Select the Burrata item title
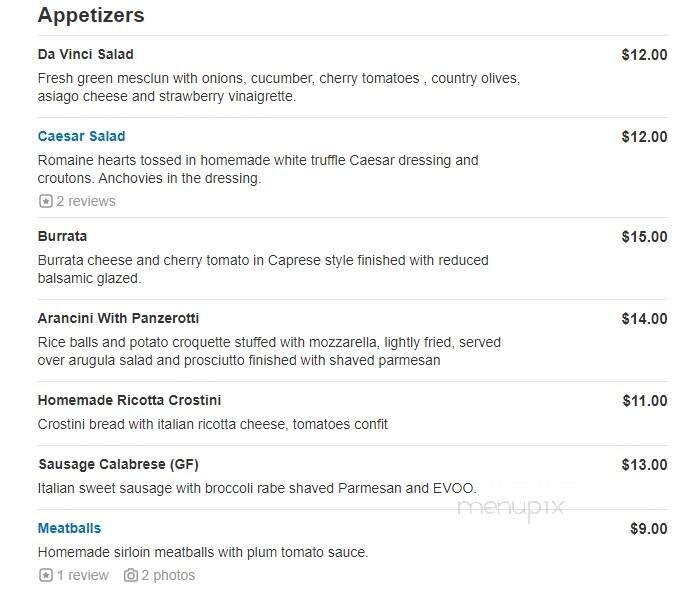The height and width of the screenshot is (590, 690). tap(62, 236)
